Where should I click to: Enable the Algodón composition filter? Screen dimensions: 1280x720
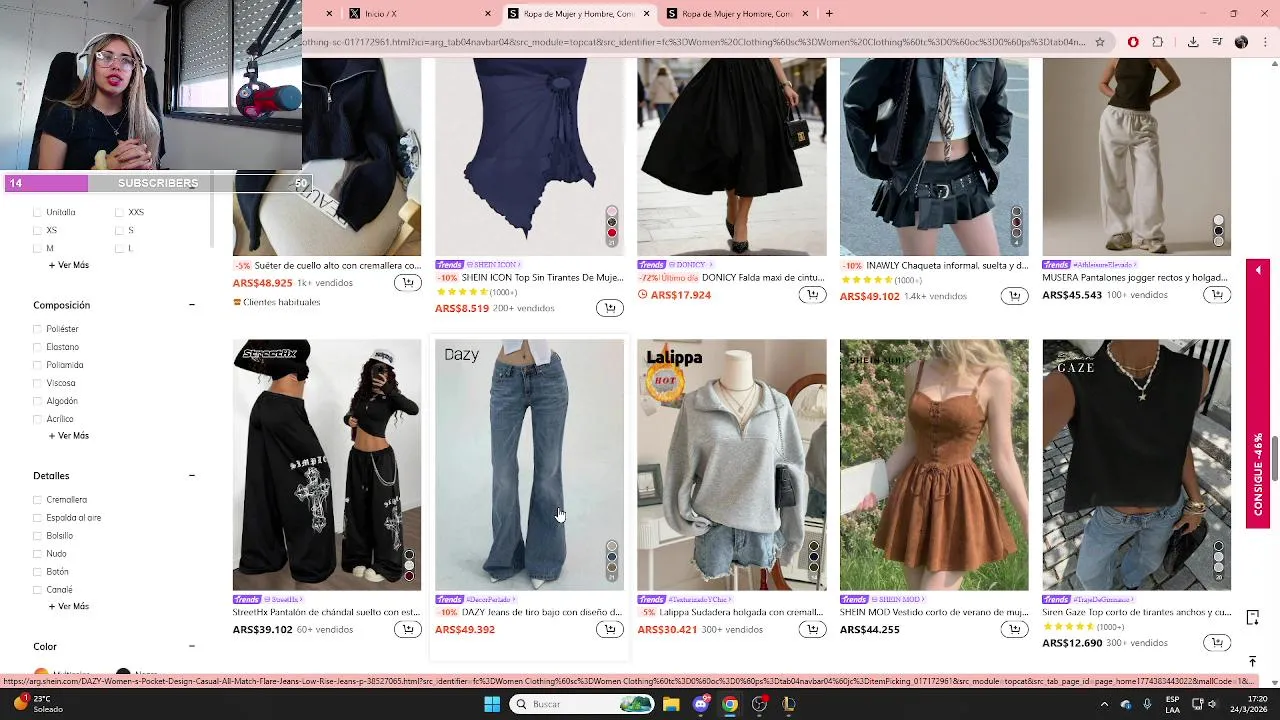coord(38,401)
